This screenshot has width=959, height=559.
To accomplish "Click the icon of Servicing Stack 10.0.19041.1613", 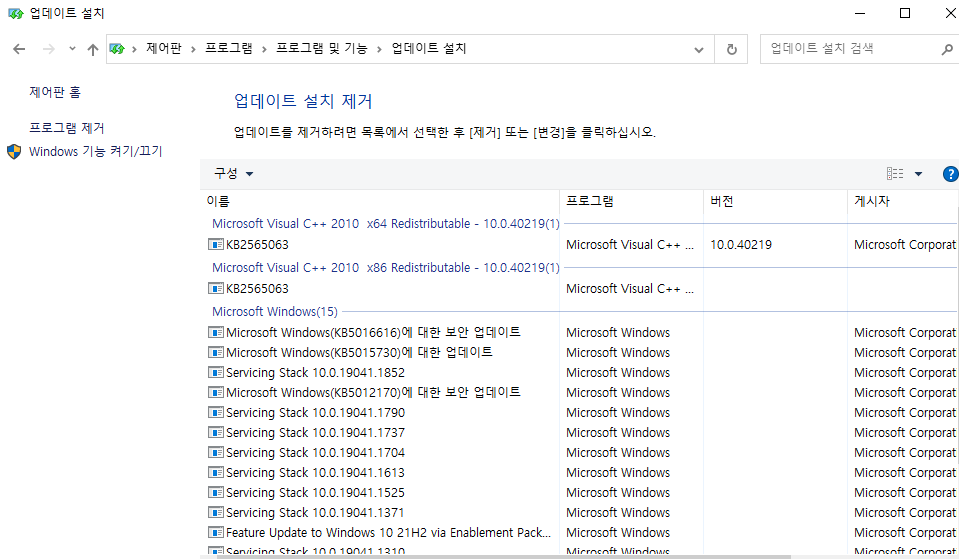I will click(215, 473).
